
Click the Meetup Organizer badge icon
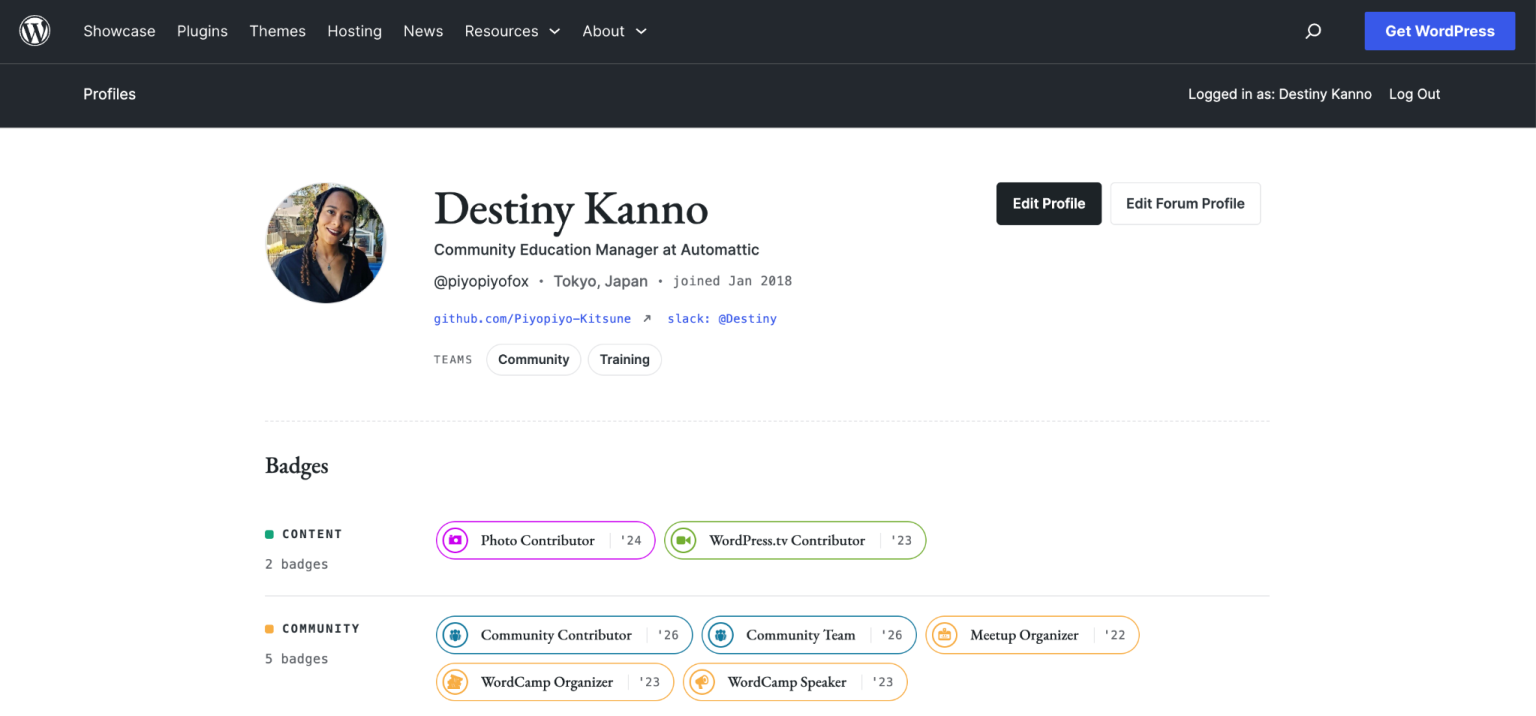(x=944, y=635)
